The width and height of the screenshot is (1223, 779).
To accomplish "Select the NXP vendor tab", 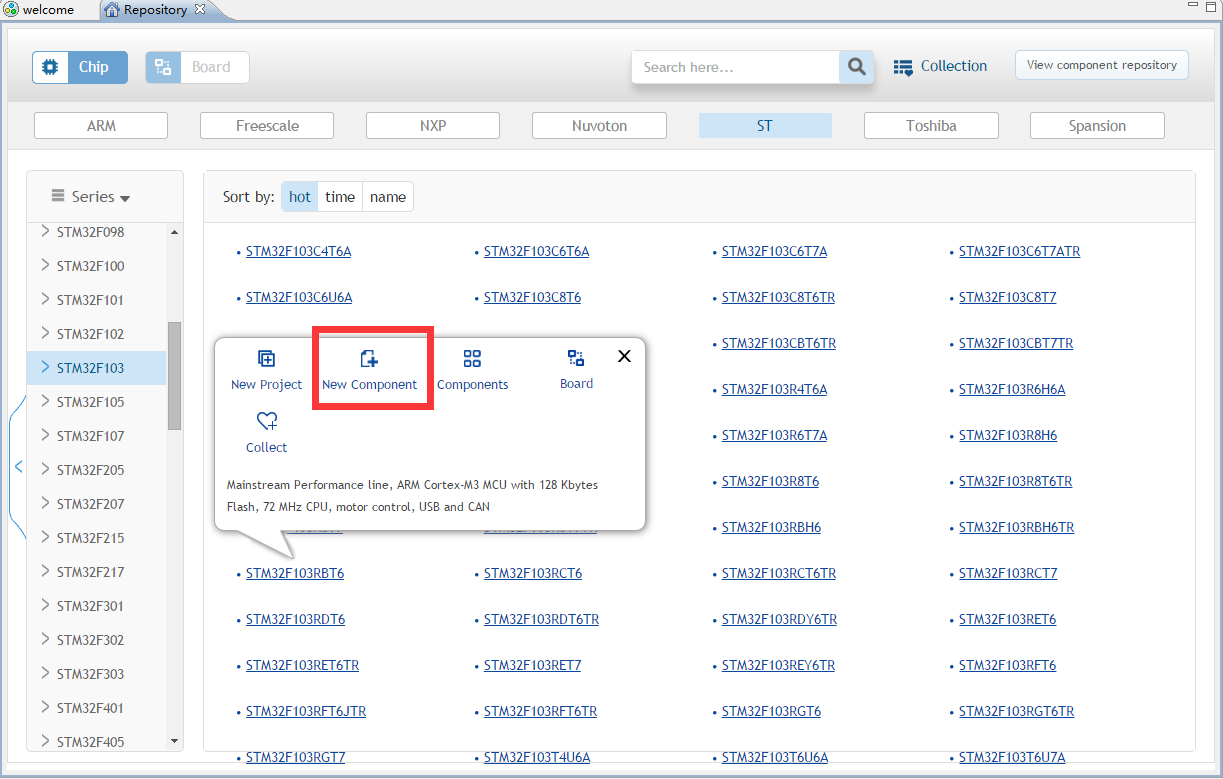I will (x=433, y=126).
